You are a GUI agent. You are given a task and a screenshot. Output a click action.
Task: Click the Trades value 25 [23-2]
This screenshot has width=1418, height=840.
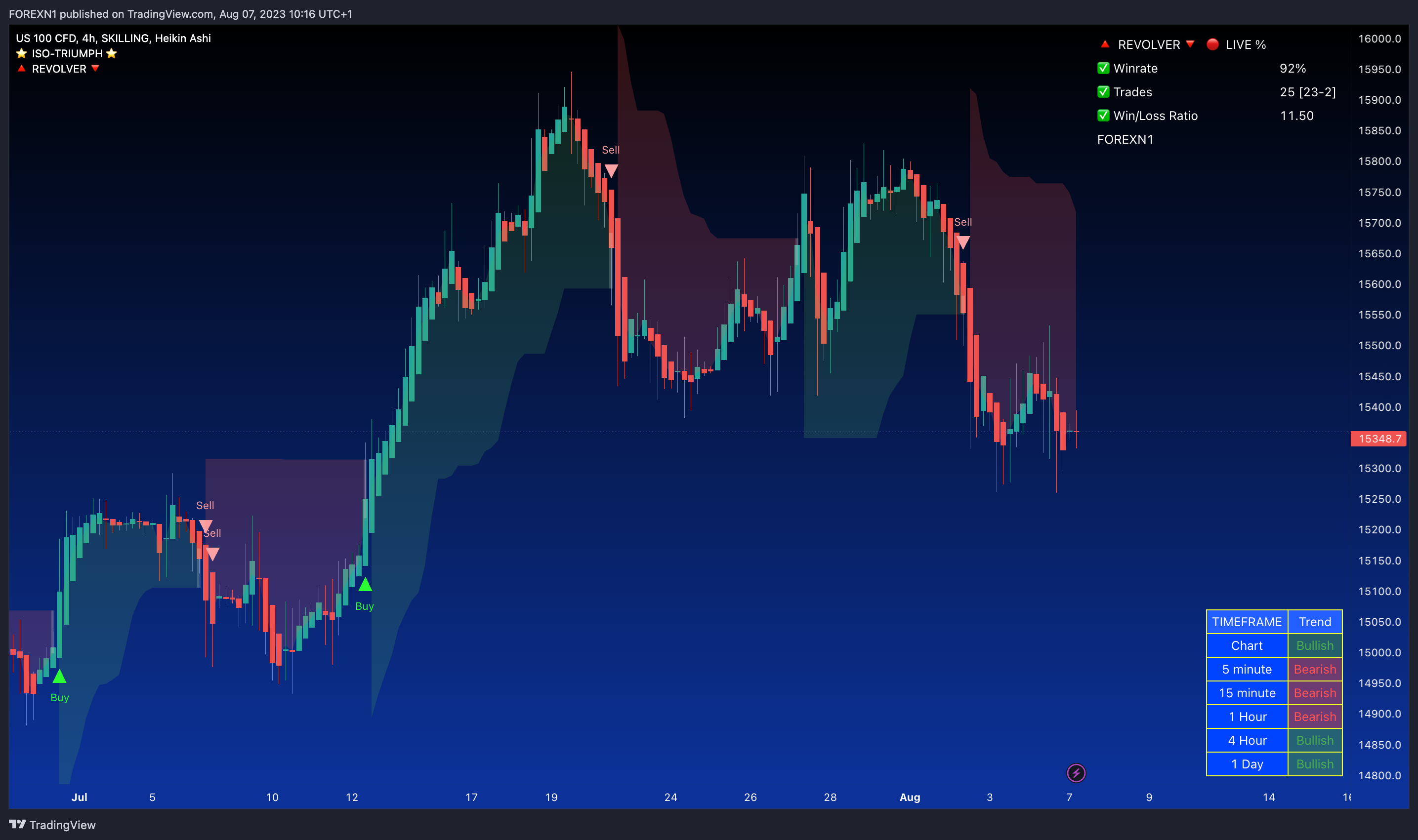(x=1307, y=92)
